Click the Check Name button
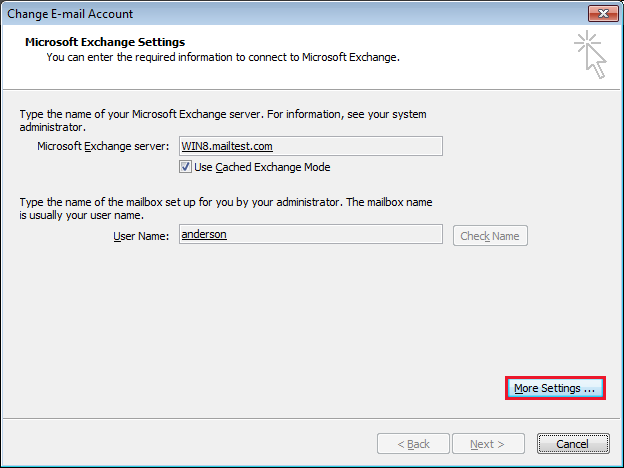The height and width of the screenshot is (468, 624). click(490, 236)
